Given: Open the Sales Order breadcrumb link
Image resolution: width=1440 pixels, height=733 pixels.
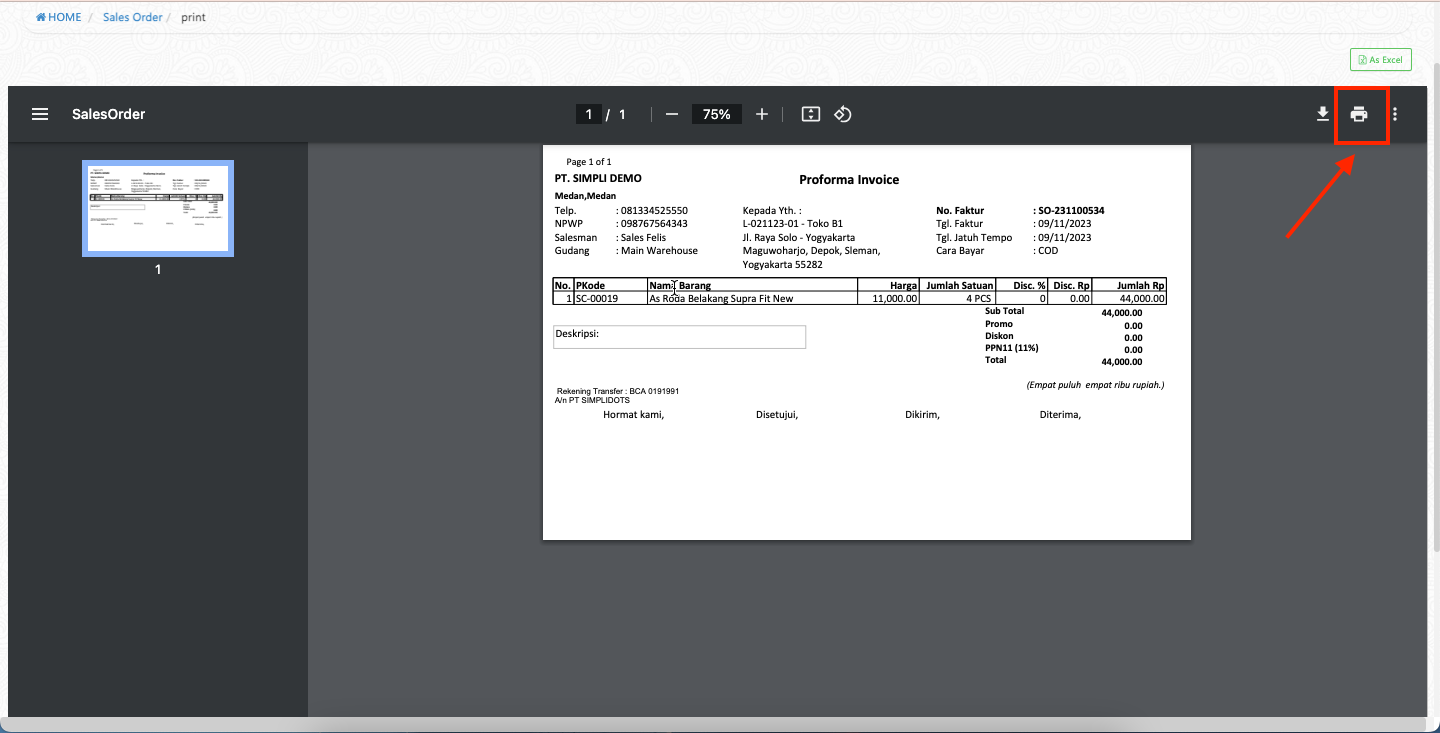Looking at the screenshot, I should (x=132, y=17).
